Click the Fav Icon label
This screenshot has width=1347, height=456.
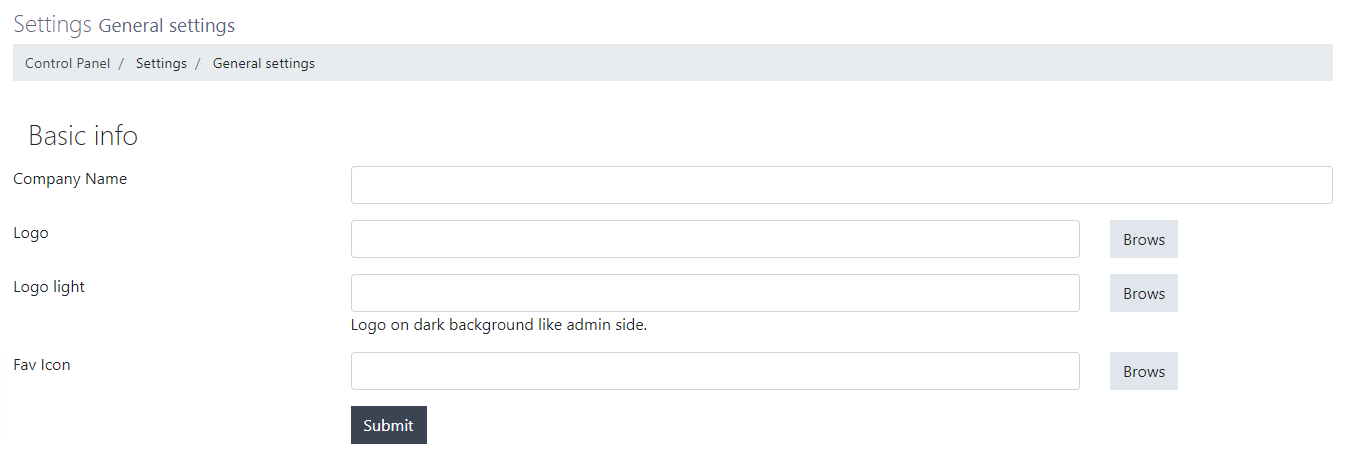tap(42, 365)
